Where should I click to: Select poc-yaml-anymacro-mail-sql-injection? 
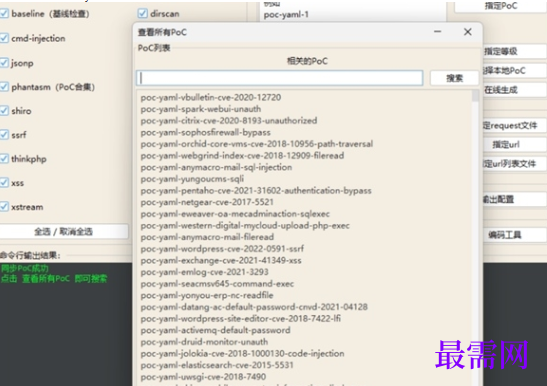216,167
